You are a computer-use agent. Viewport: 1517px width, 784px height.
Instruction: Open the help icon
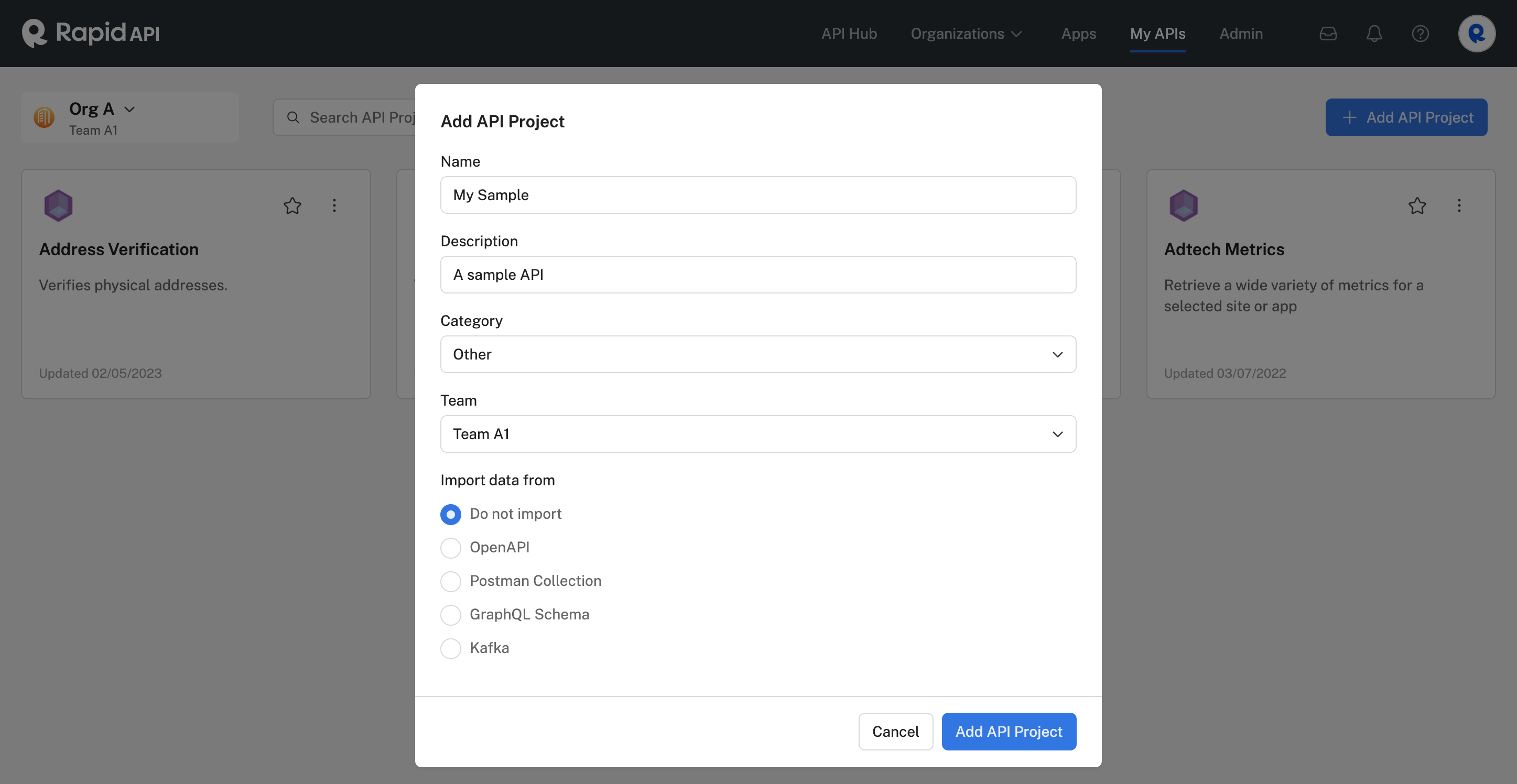1420,34
